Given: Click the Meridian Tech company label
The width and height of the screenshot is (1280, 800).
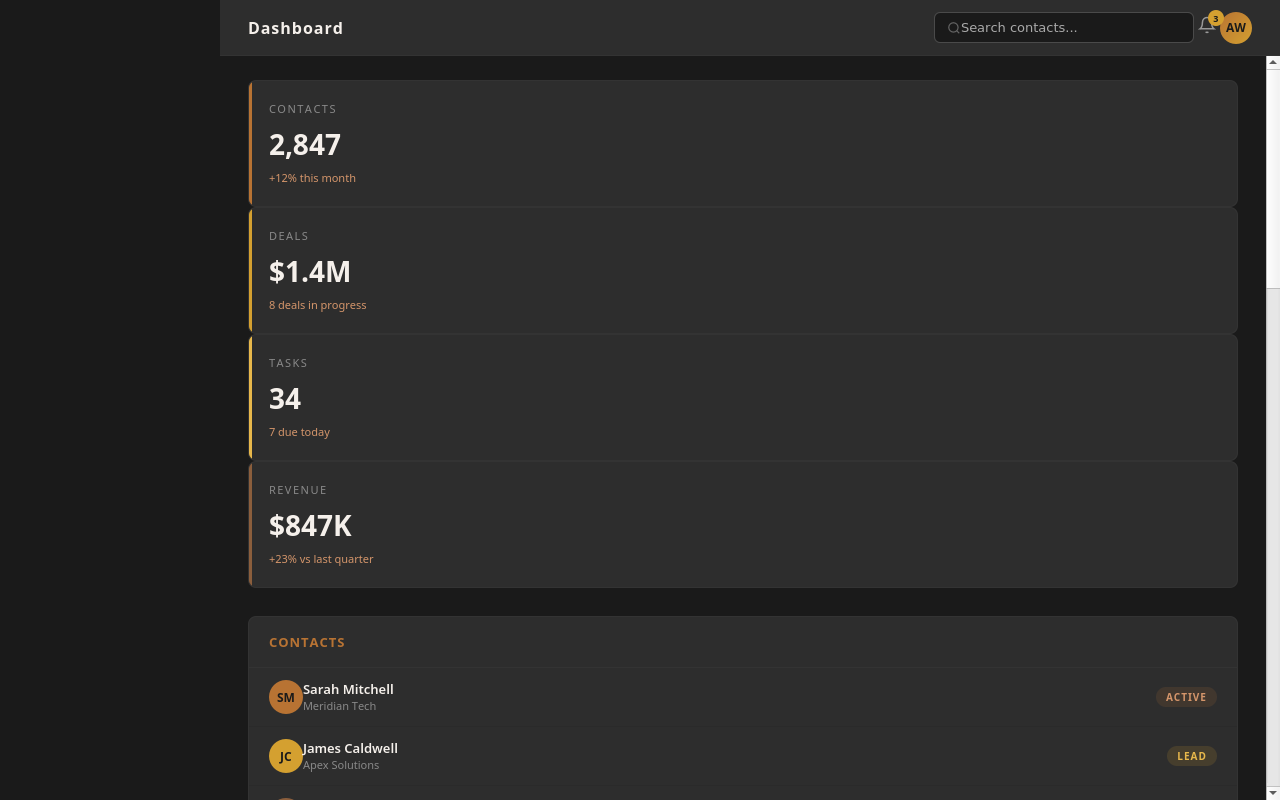Looking at the screenshot, I should (x=339, y=706).
